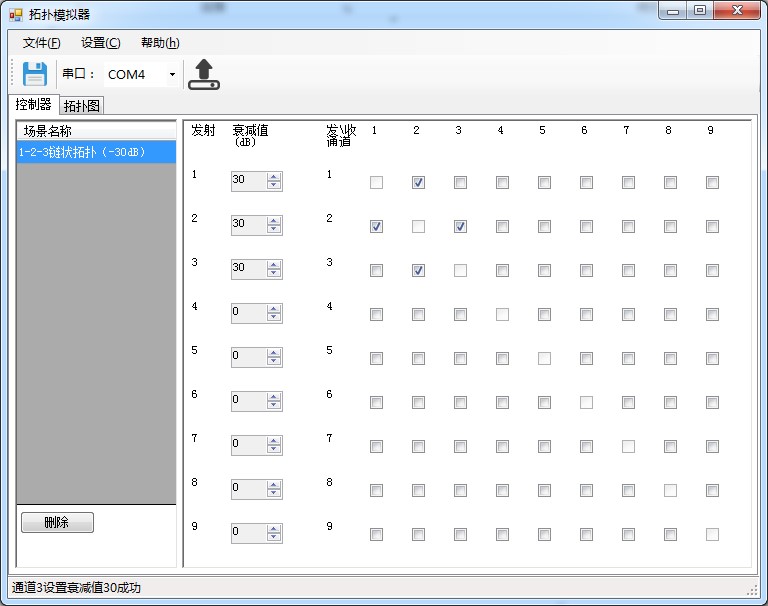Click the blue floppy disk save icon
The width and height of the screenshot is (768, 606).
pyautogui.click(x=35, y=74)
